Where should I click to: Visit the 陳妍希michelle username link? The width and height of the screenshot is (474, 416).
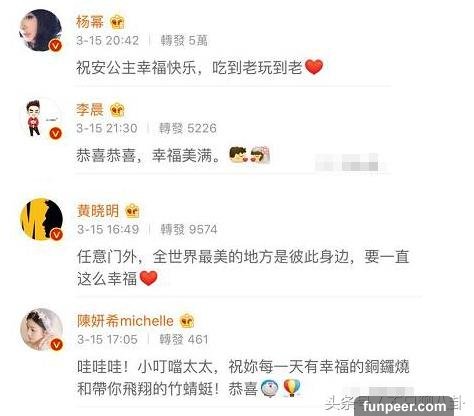[x=125, y=321]
